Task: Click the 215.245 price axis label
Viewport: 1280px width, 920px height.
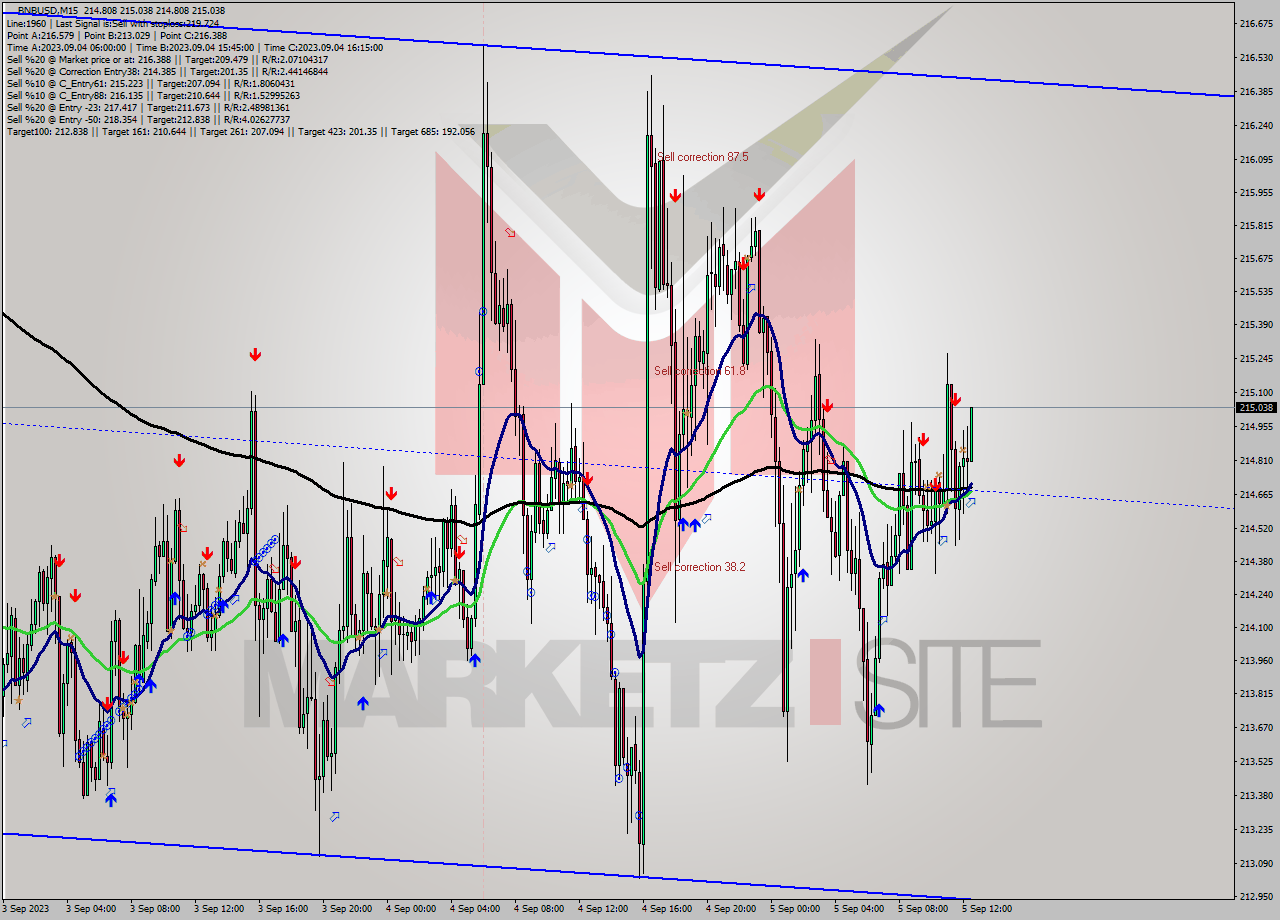Action: (x=1255, y=358)
